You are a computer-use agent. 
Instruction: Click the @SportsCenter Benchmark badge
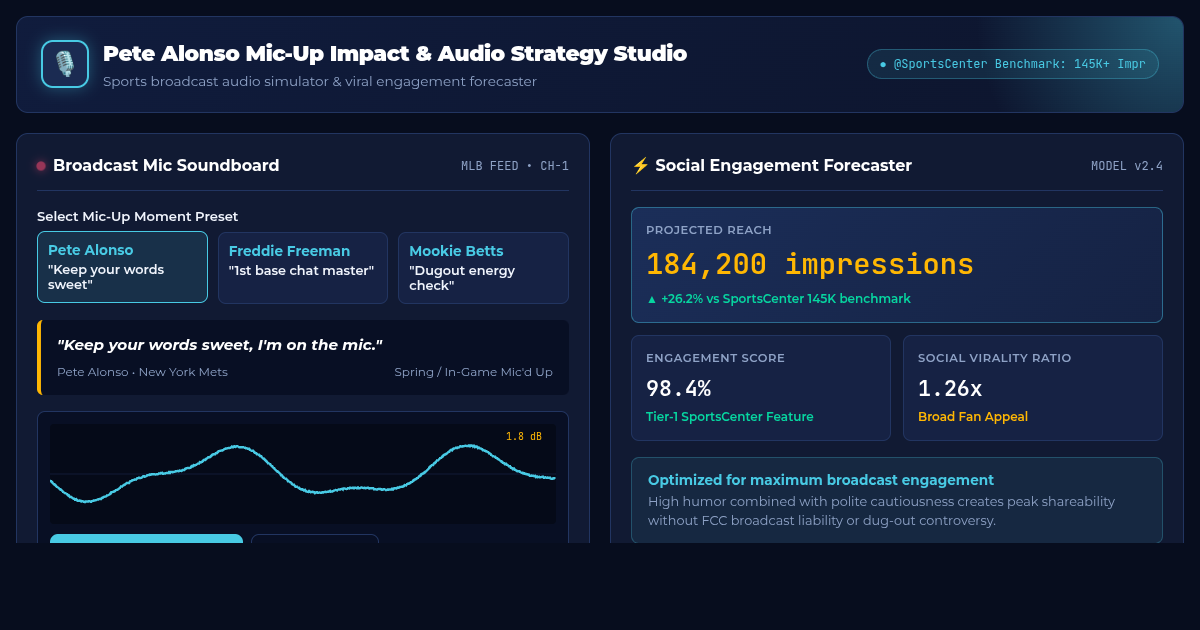pos(1013,64)
